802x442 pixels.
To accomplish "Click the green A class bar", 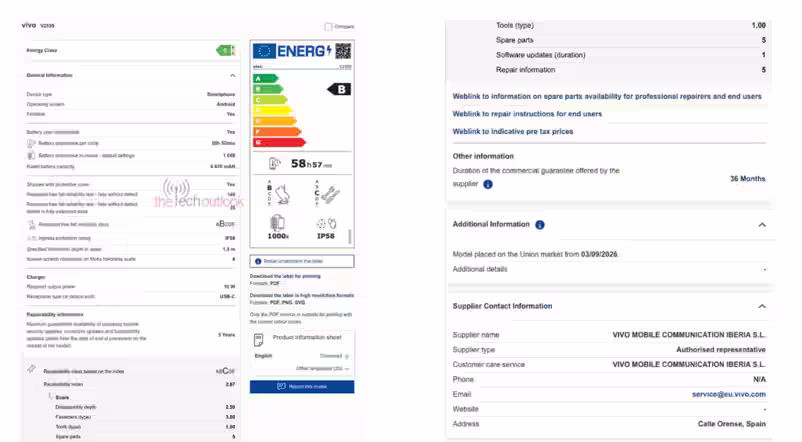I will click(265, 78).
